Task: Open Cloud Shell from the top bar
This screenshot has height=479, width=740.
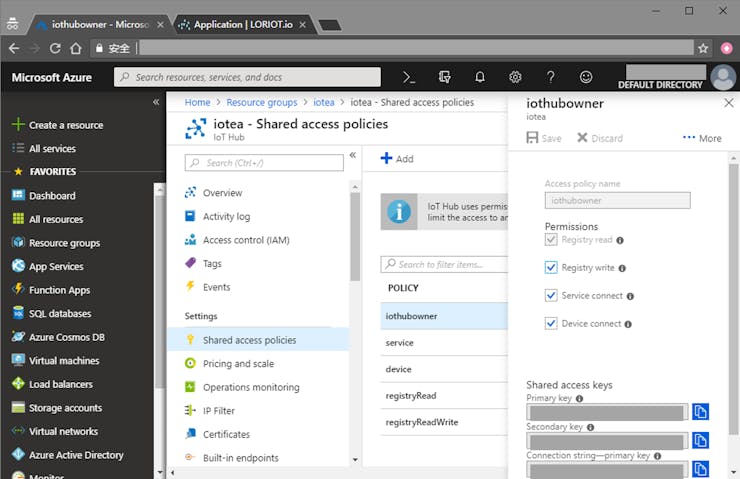Action: coord(409,77)
